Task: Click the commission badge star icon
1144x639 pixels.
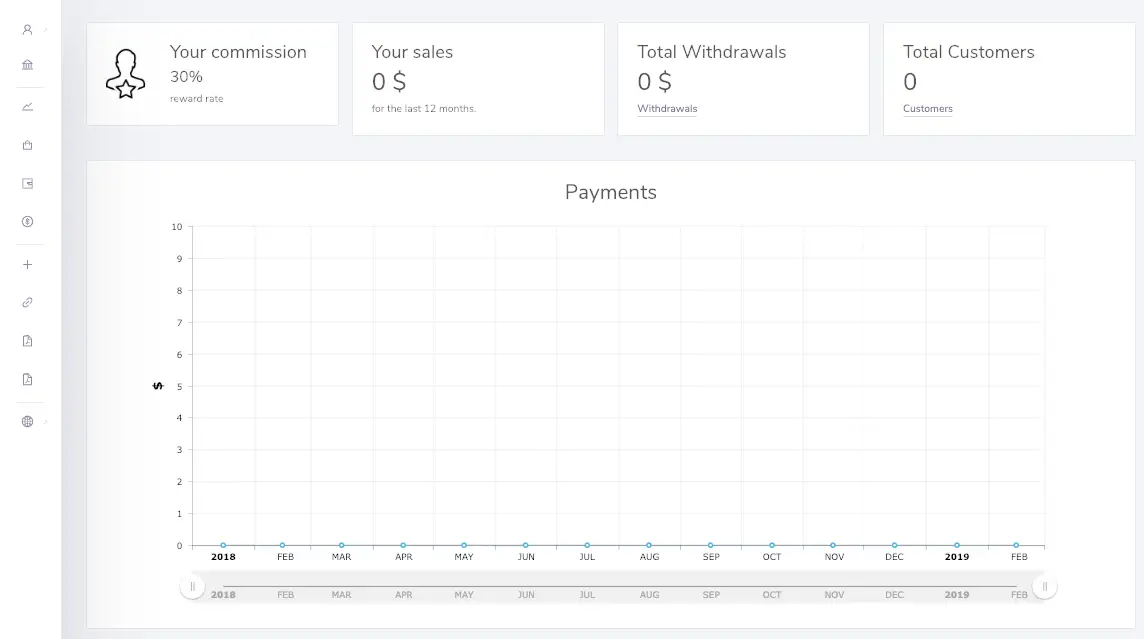Action: pyautogui.click(x=126, y=74)
